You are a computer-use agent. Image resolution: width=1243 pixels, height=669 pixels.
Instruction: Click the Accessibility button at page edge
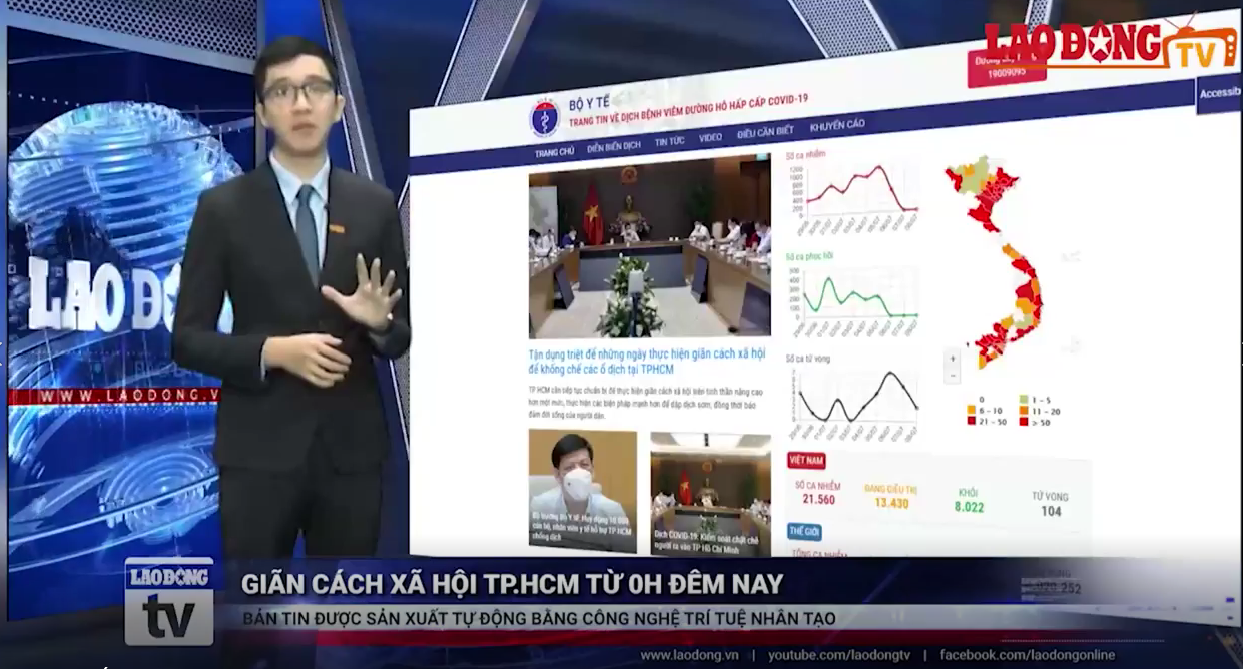coord(1219,93)
